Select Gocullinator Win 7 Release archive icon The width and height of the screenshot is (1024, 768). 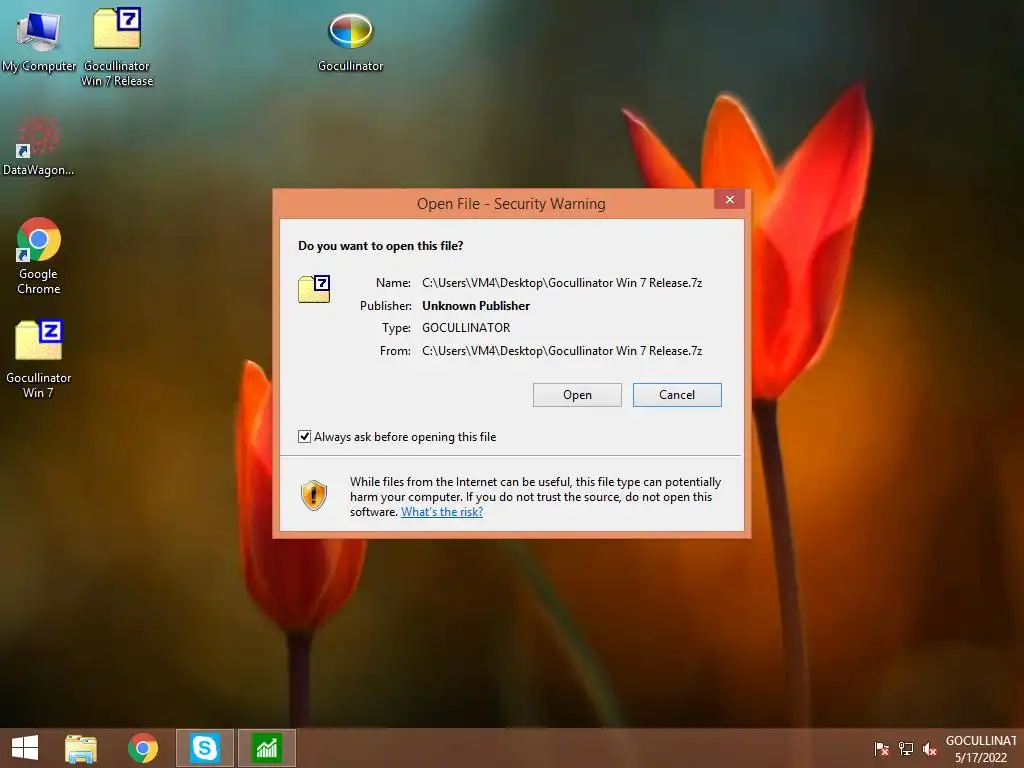(x=117, y=46)
